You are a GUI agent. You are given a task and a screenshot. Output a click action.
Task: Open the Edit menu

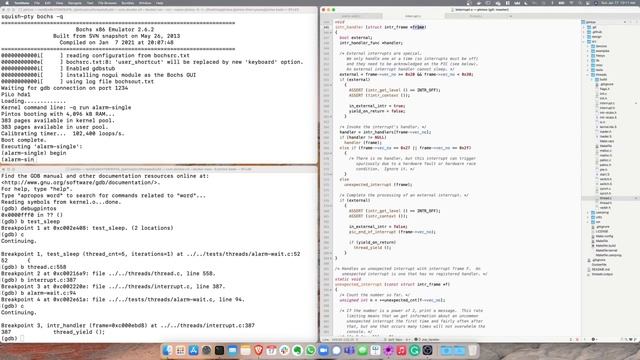point(48,3)
